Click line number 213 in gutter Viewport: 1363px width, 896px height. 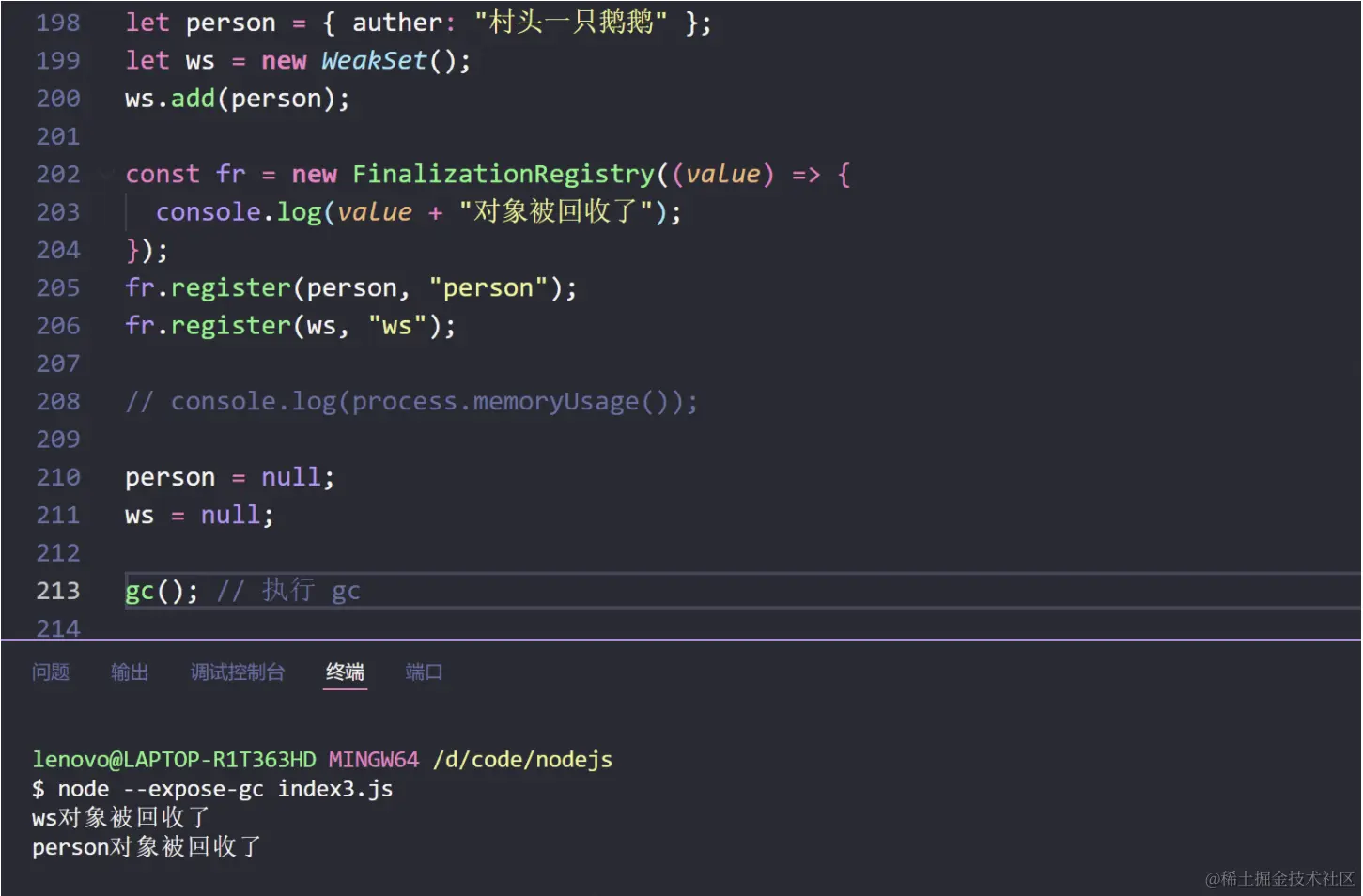pyautogui.click(x=58, y=591)
